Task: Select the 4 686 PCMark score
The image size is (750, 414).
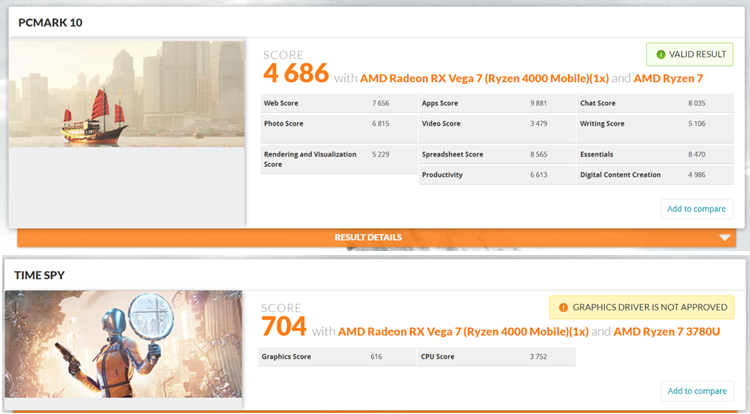Action: click(x=296, y=73)
